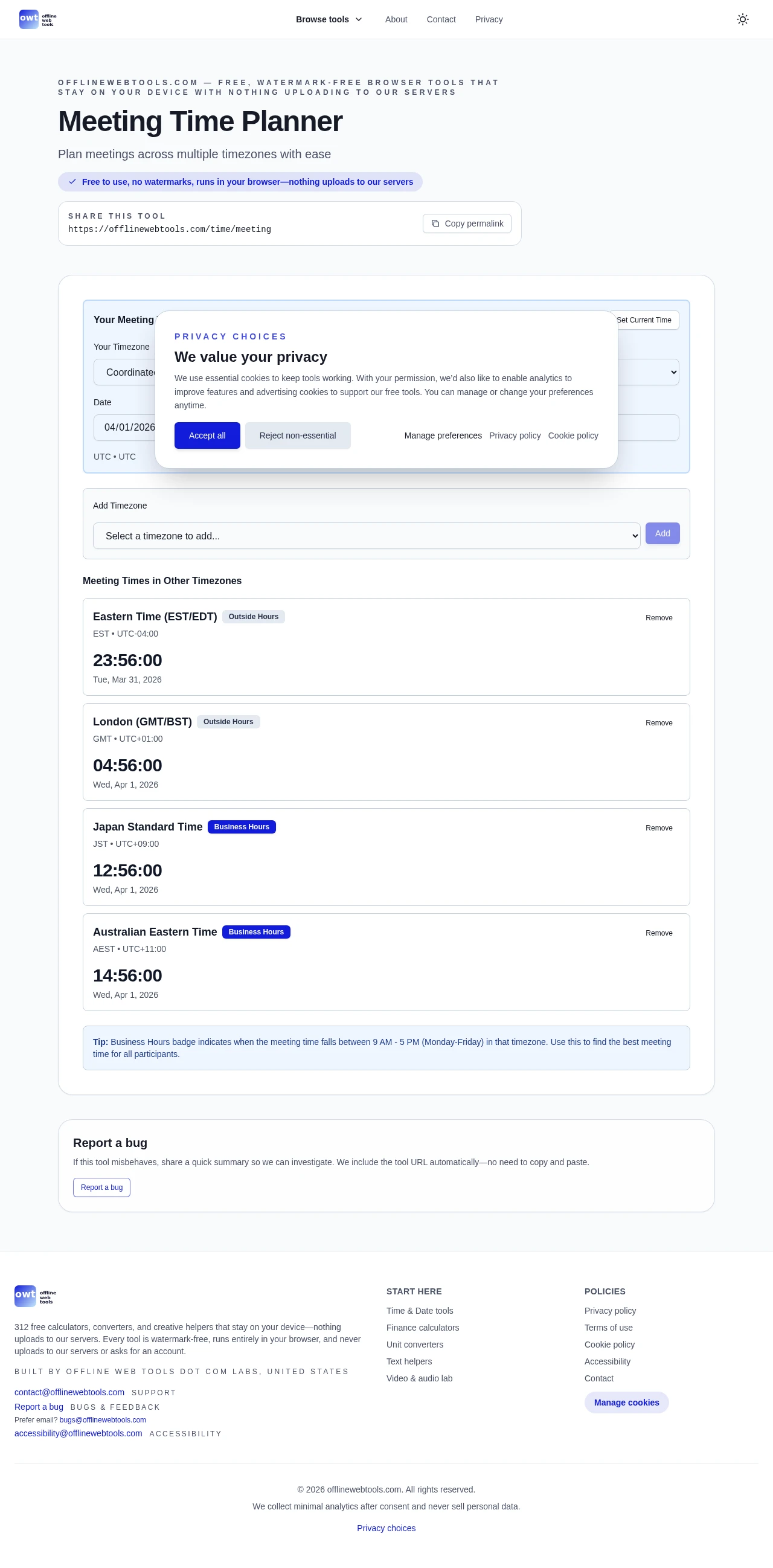This screenshot has width=773, height=1568.
Task: Remove the Eastern Time card
Action: pos(659,618)
